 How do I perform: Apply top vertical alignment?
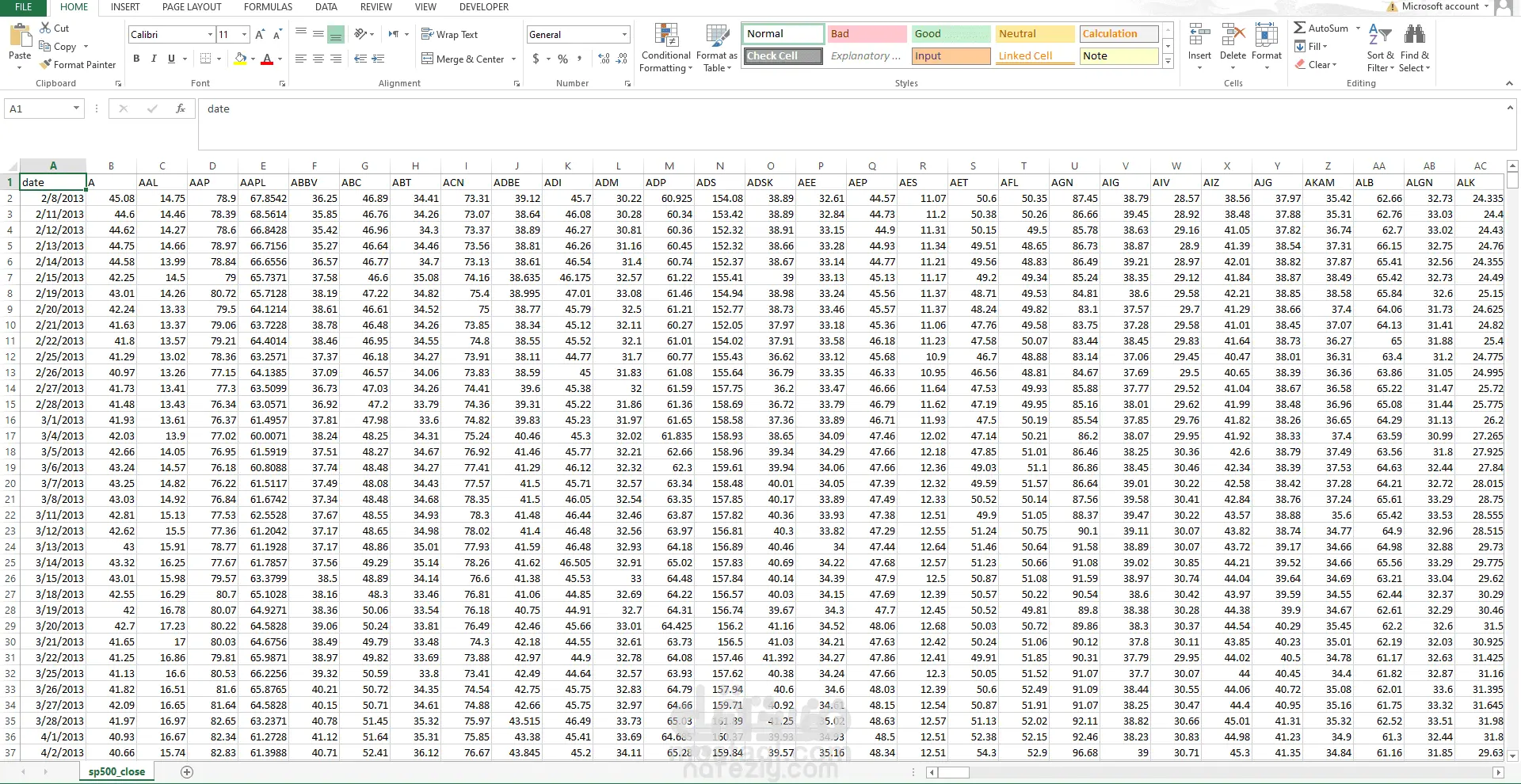click(301, 34)
